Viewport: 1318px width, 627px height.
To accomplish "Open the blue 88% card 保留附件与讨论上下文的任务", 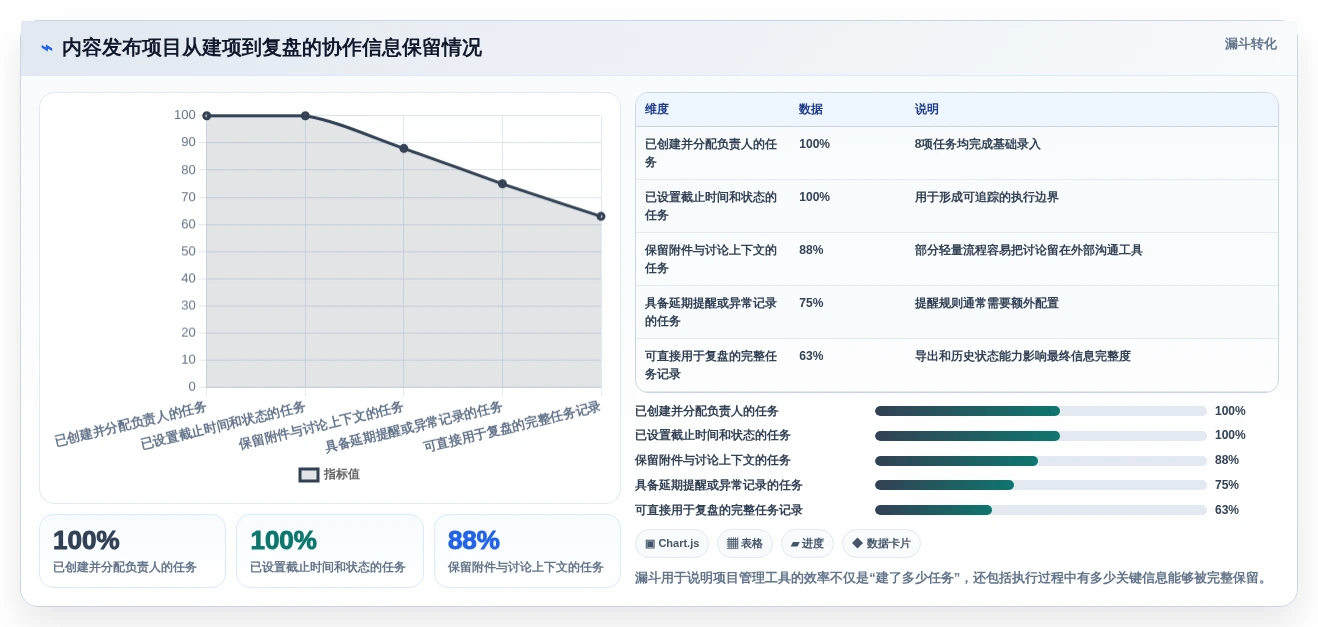I will (527, 551).
